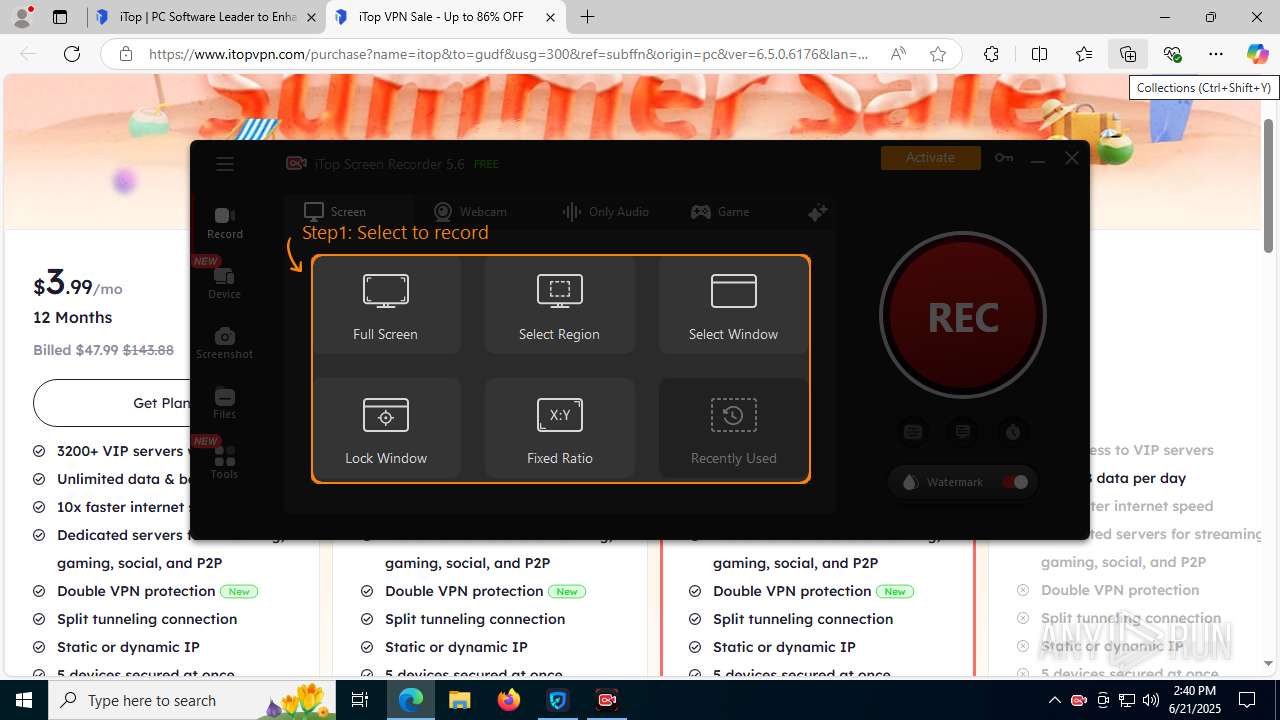Click the license key icon
The image size is (1280, 720).
coord(1004,158)
